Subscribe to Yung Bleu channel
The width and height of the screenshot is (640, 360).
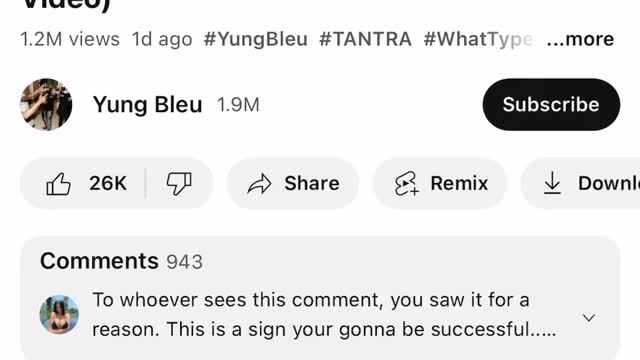551,104
